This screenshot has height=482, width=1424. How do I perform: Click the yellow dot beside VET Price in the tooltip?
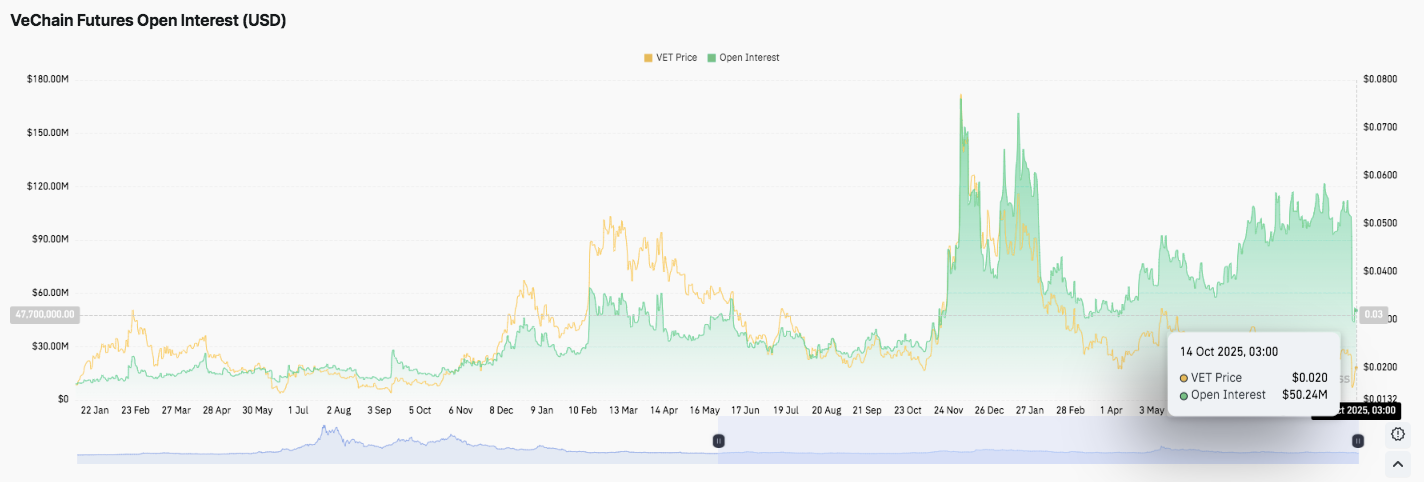[1184, 378]
